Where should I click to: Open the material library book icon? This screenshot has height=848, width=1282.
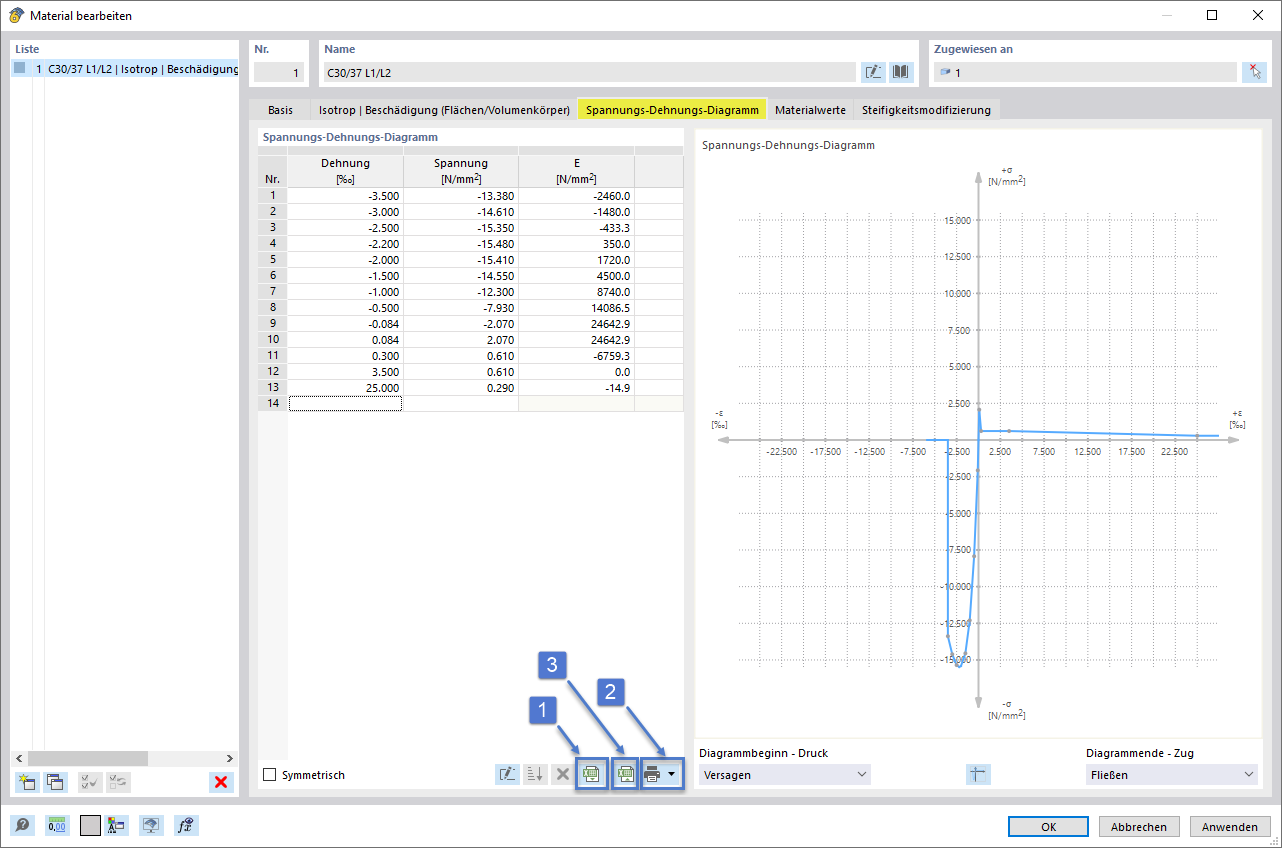(x=902, y=70)
